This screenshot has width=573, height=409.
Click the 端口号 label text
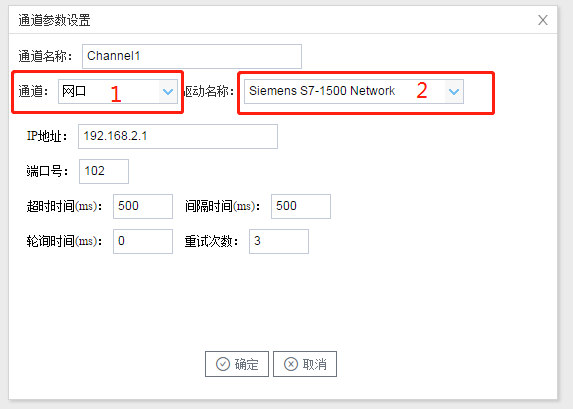pos(47,171)
